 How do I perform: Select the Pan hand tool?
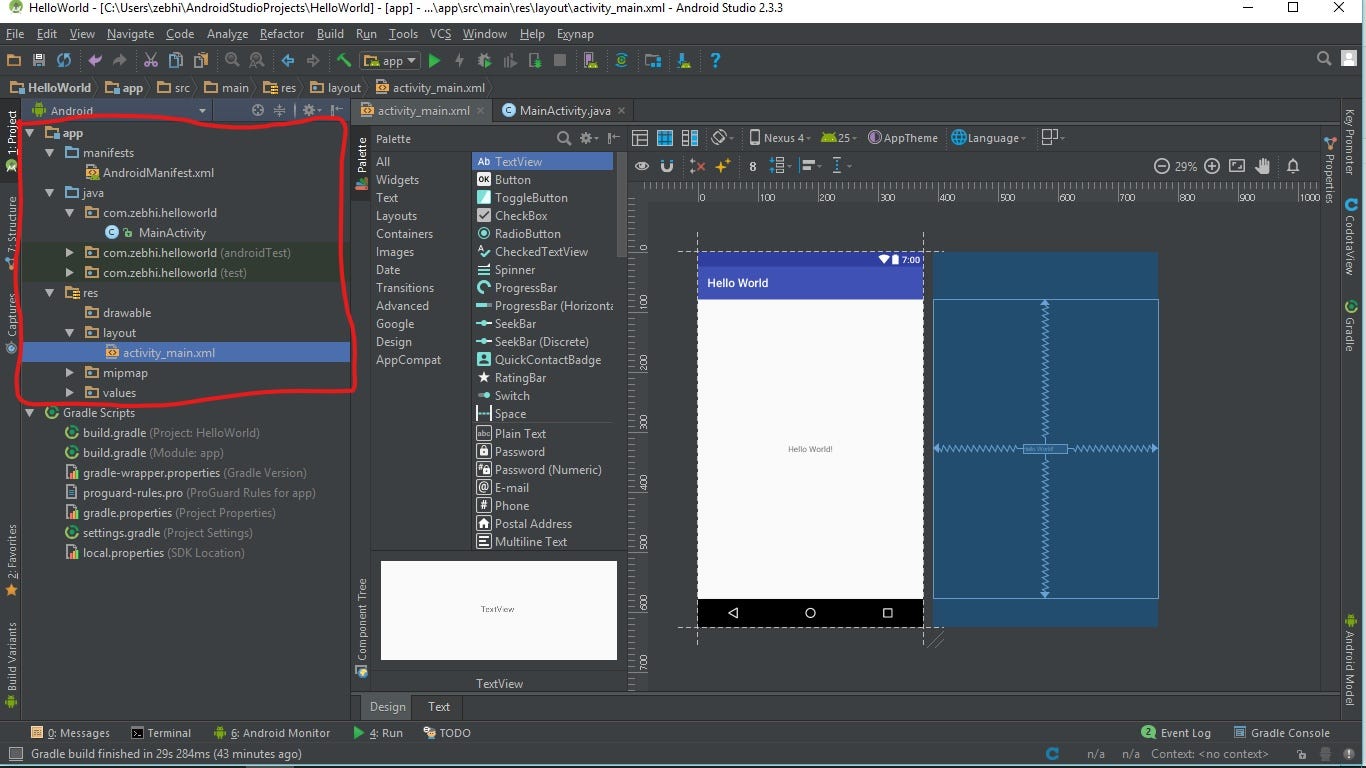pos(1263,166)
